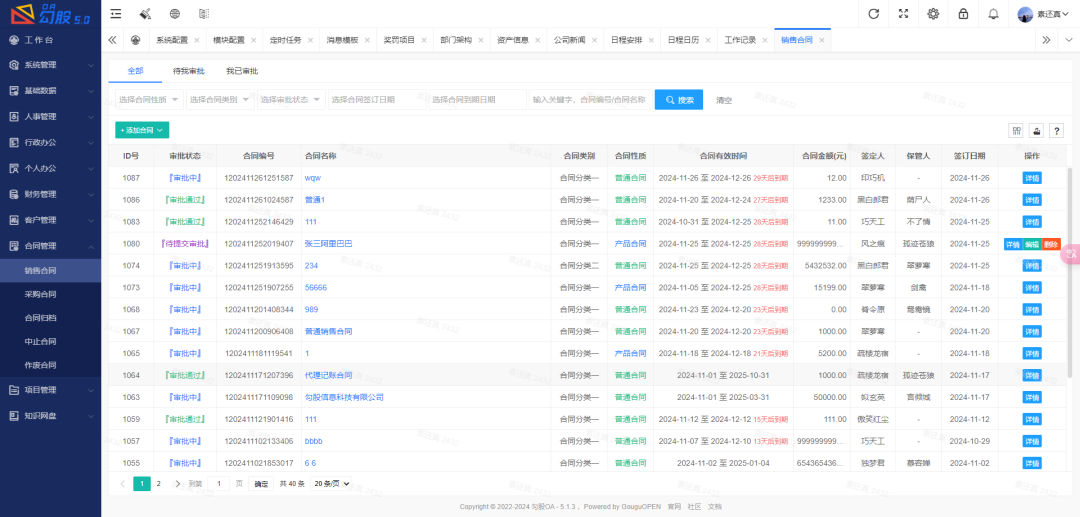This screenshot has height=517, width=1080.
Task: Enter fullscreen mode via the top bar icon
Action: [x=904, y=14]
